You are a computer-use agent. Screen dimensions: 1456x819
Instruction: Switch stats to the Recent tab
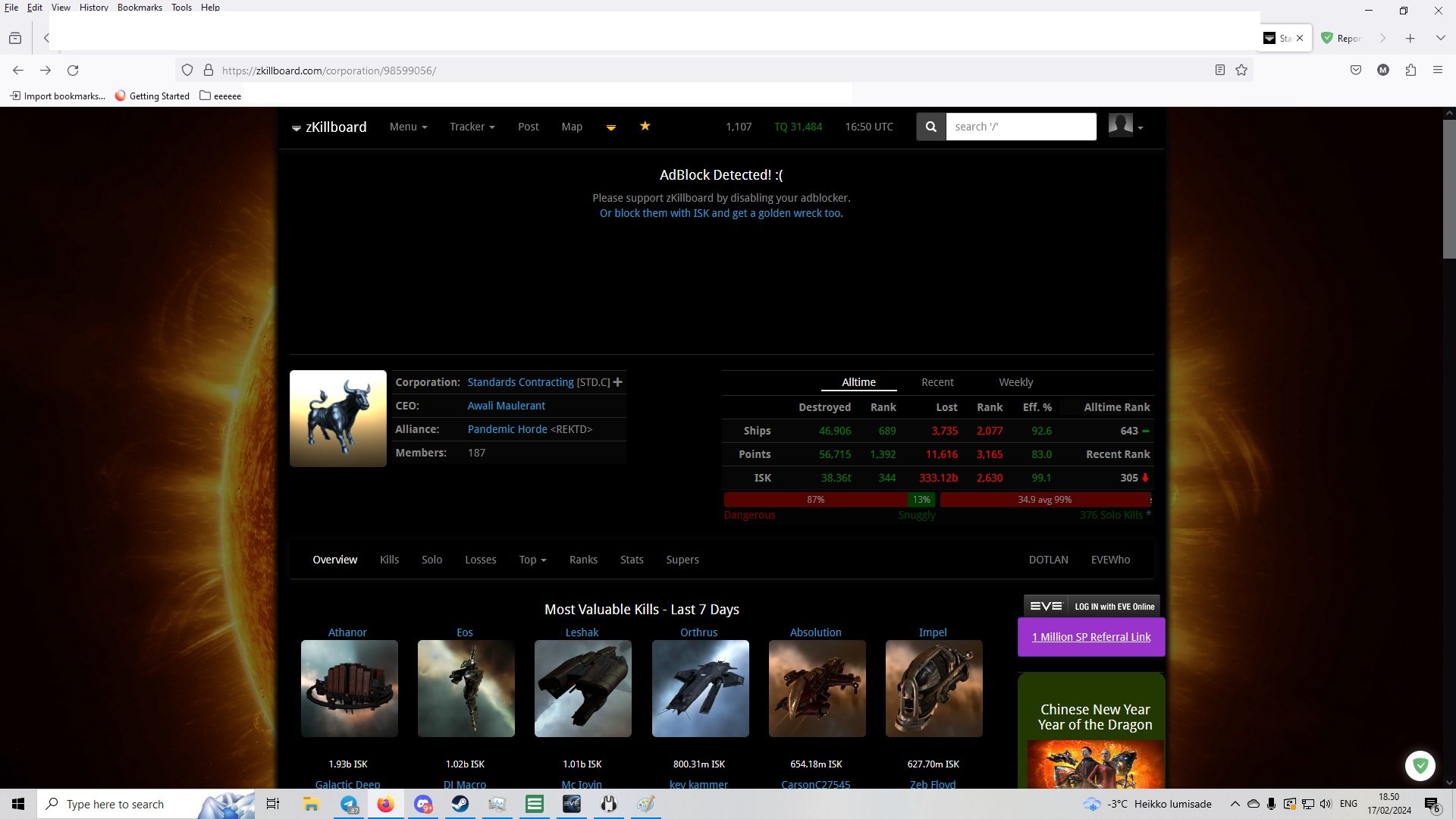click(x=937, y=382)
